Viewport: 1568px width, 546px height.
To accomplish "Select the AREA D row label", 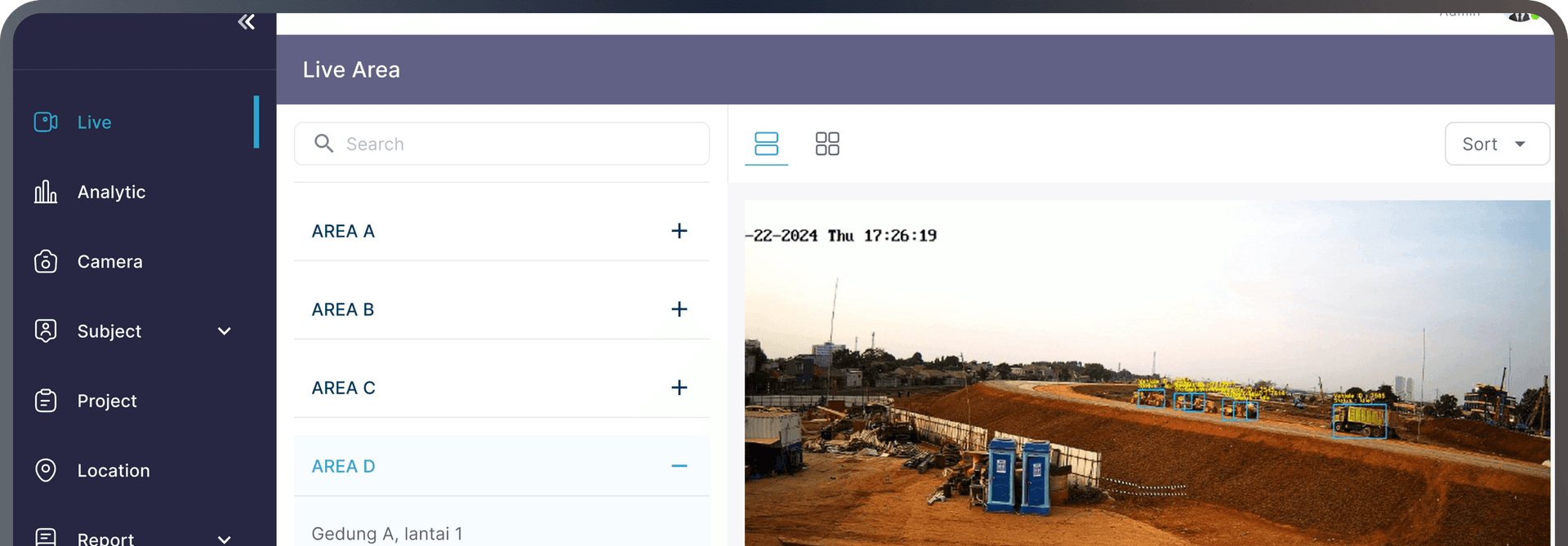I will coord(344,466).
